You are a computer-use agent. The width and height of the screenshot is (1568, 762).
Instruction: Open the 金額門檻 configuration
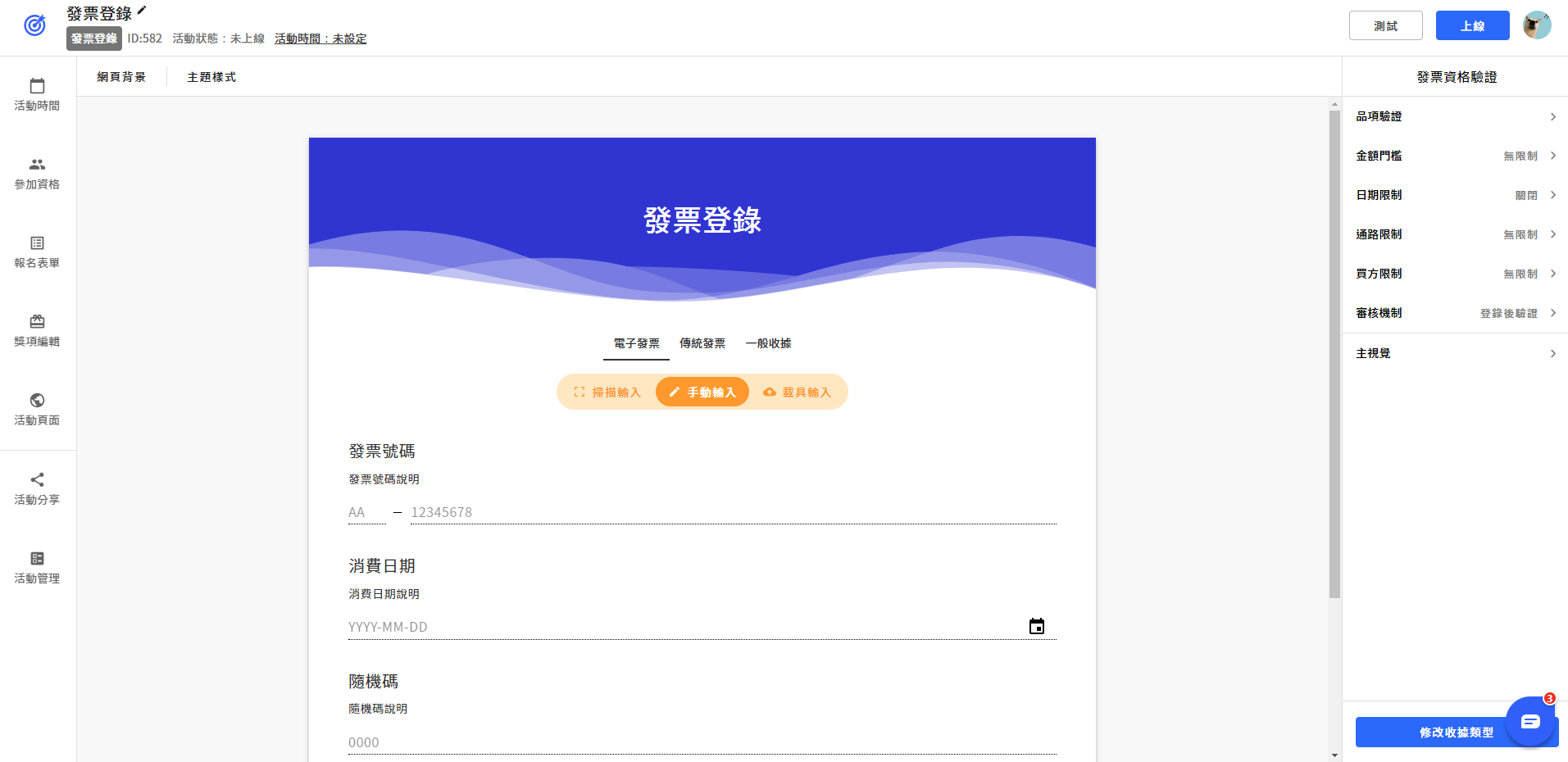coord(1455,156)
